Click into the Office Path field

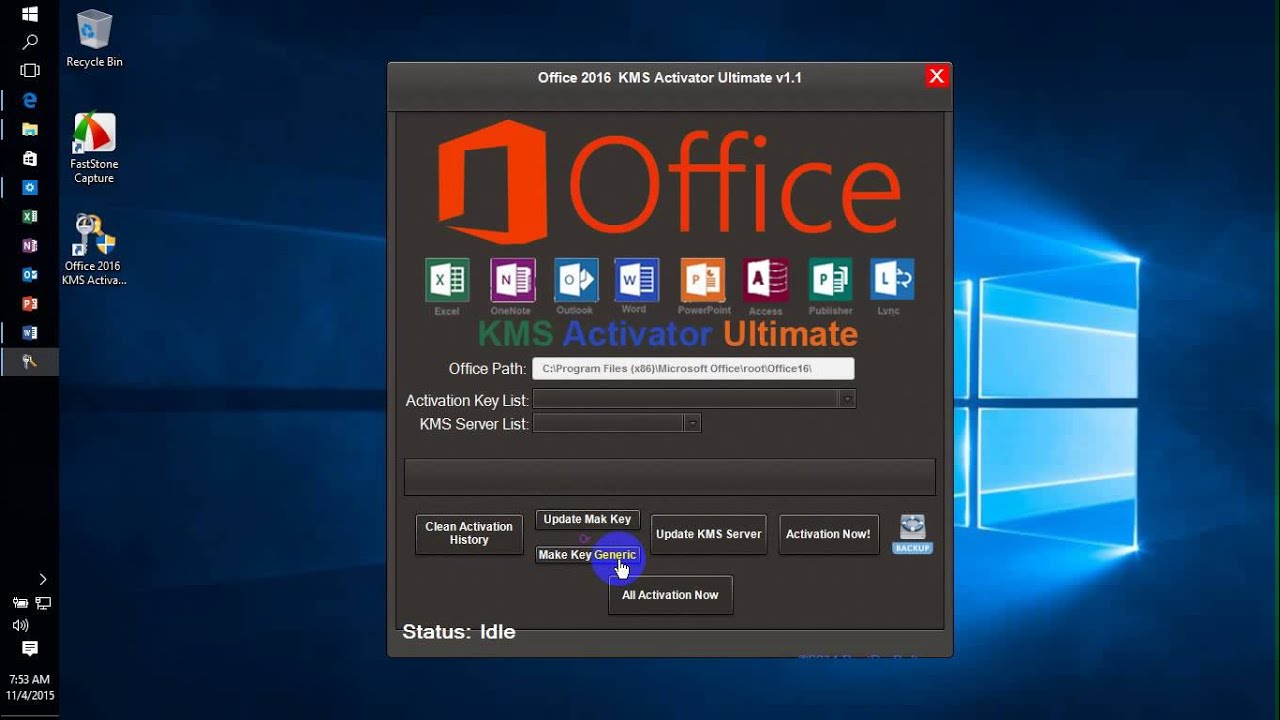693,368
